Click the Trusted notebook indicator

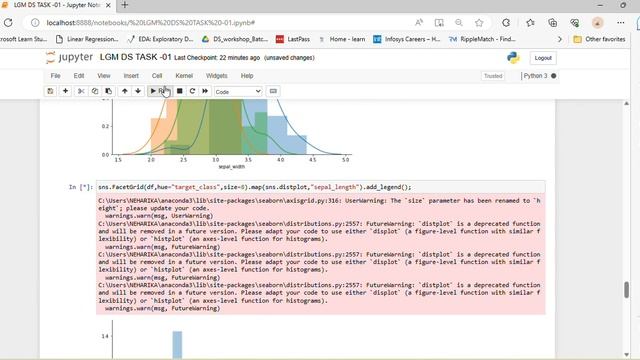pos(493,76)
